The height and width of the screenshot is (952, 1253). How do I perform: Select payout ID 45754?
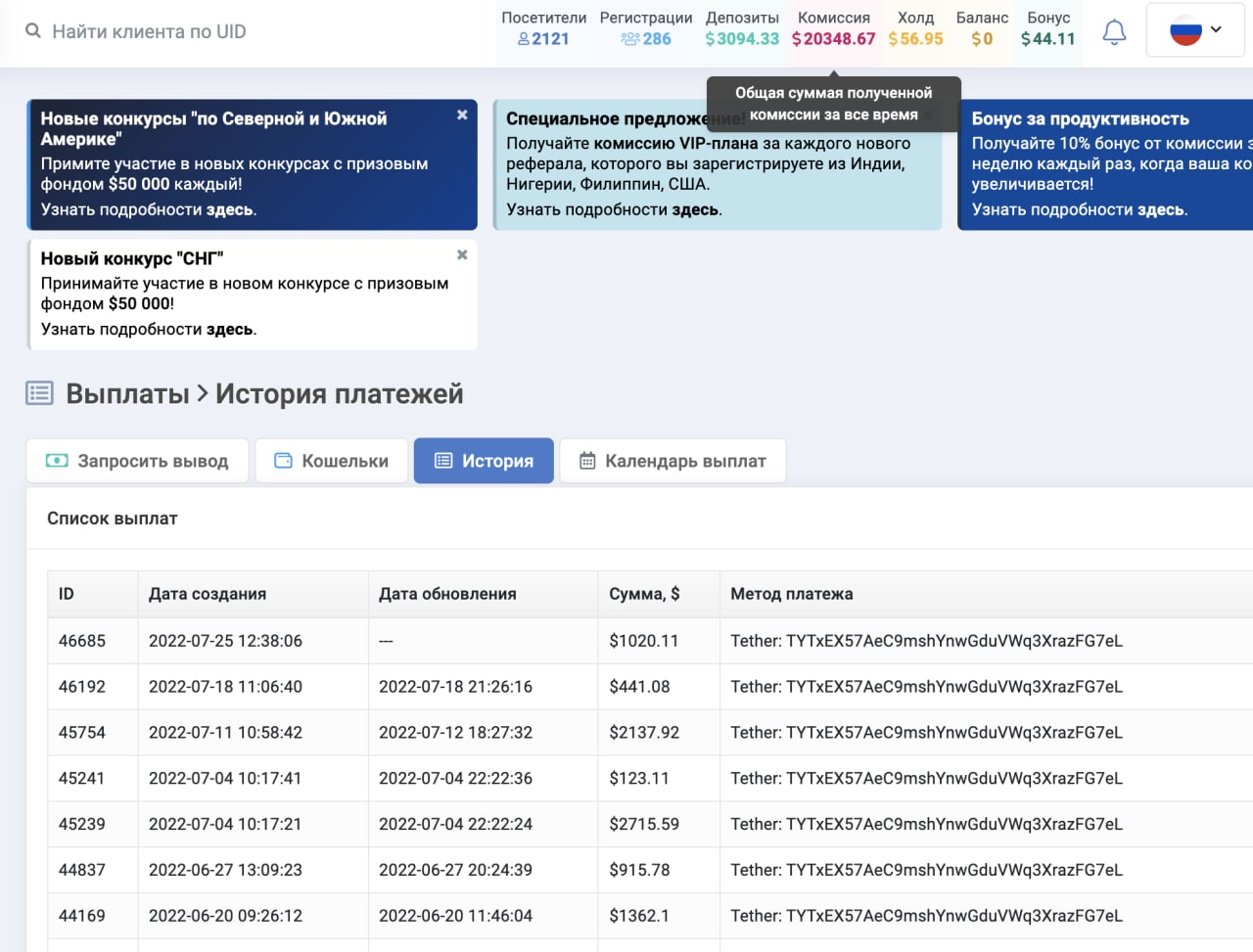82,733
